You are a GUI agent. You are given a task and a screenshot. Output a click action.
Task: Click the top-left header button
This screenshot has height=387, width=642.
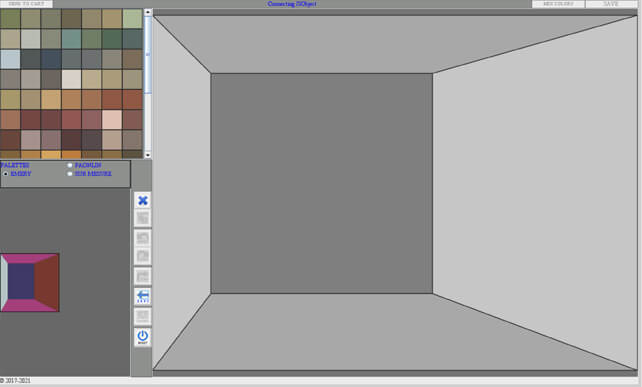click(26, 4)
